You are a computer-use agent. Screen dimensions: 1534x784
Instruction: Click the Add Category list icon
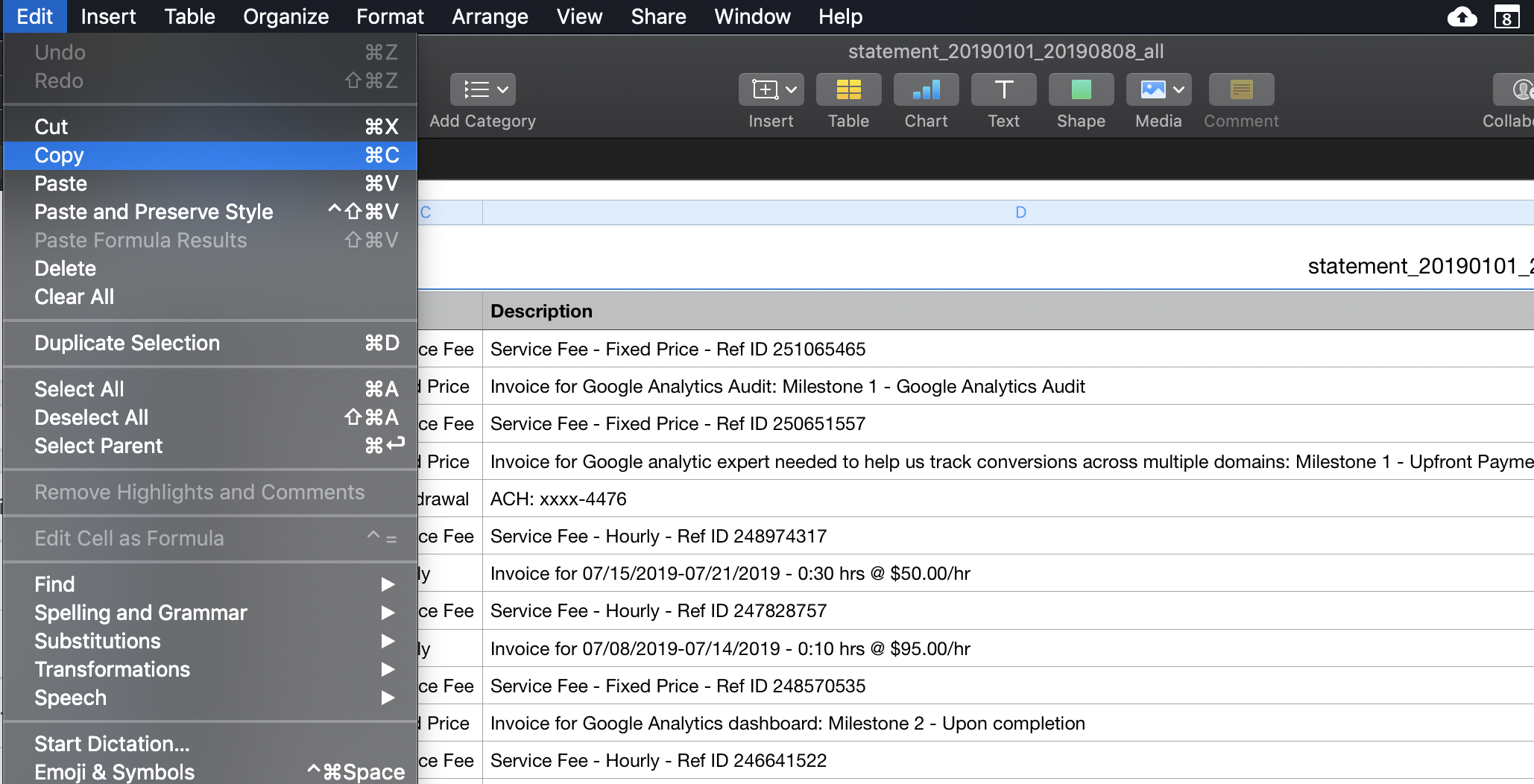482,90
